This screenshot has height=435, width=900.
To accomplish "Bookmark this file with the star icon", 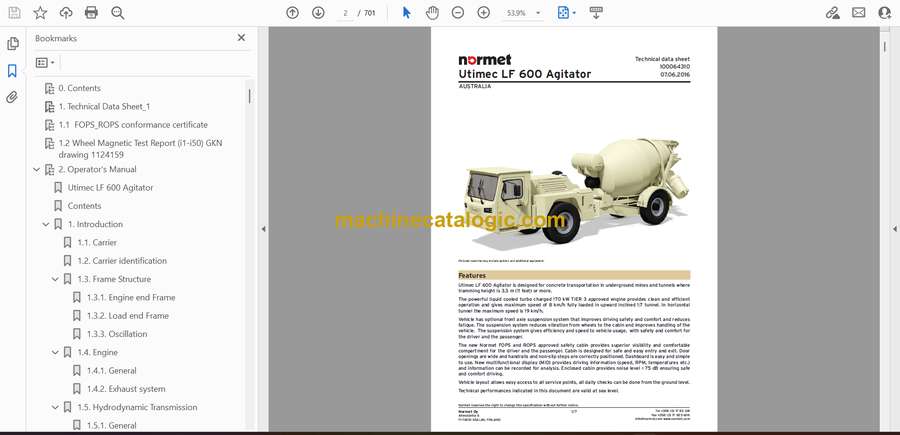I will 40,13.
